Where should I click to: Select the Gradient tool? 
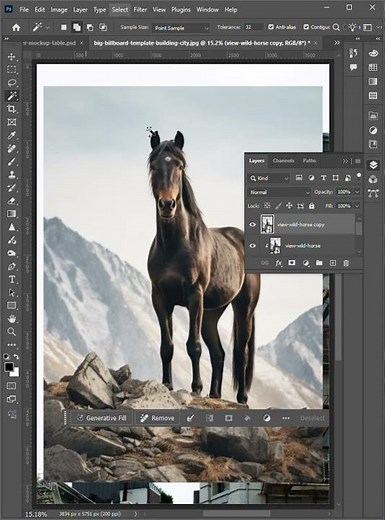coord(12,214)
